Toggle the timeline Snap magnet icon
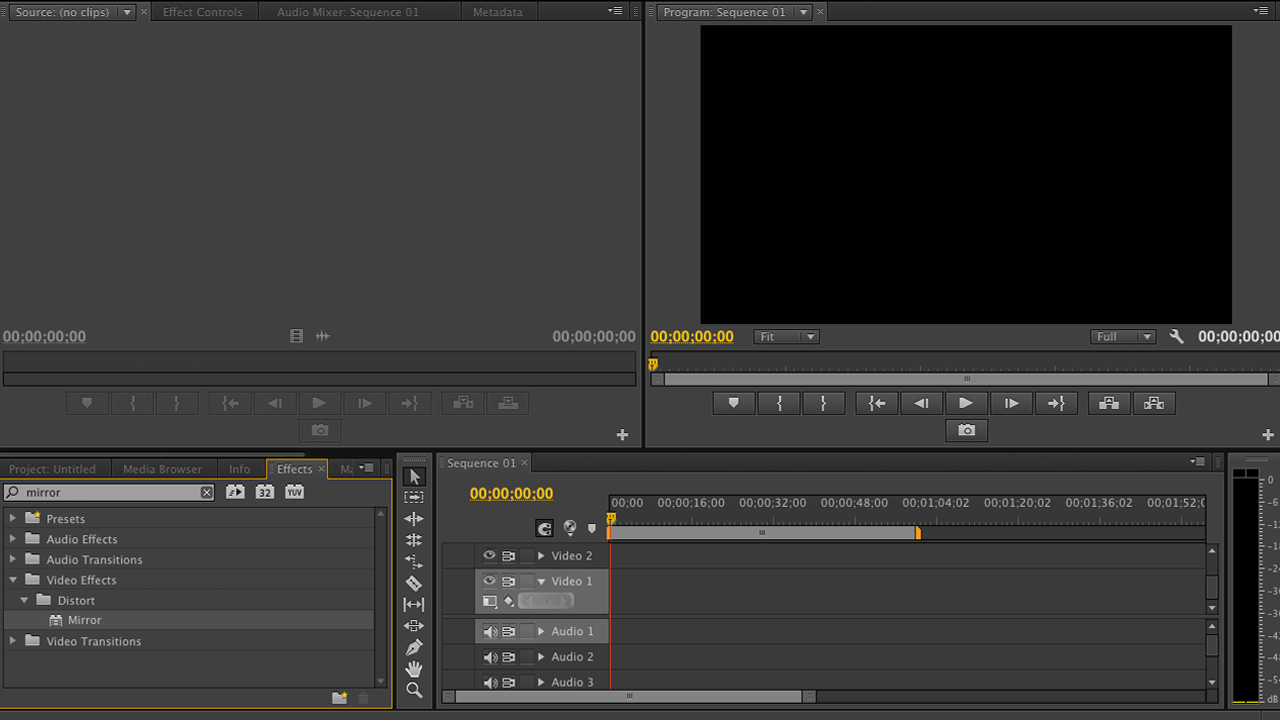This screenshot has width=1280, height=720. click(x=545, y=528)
